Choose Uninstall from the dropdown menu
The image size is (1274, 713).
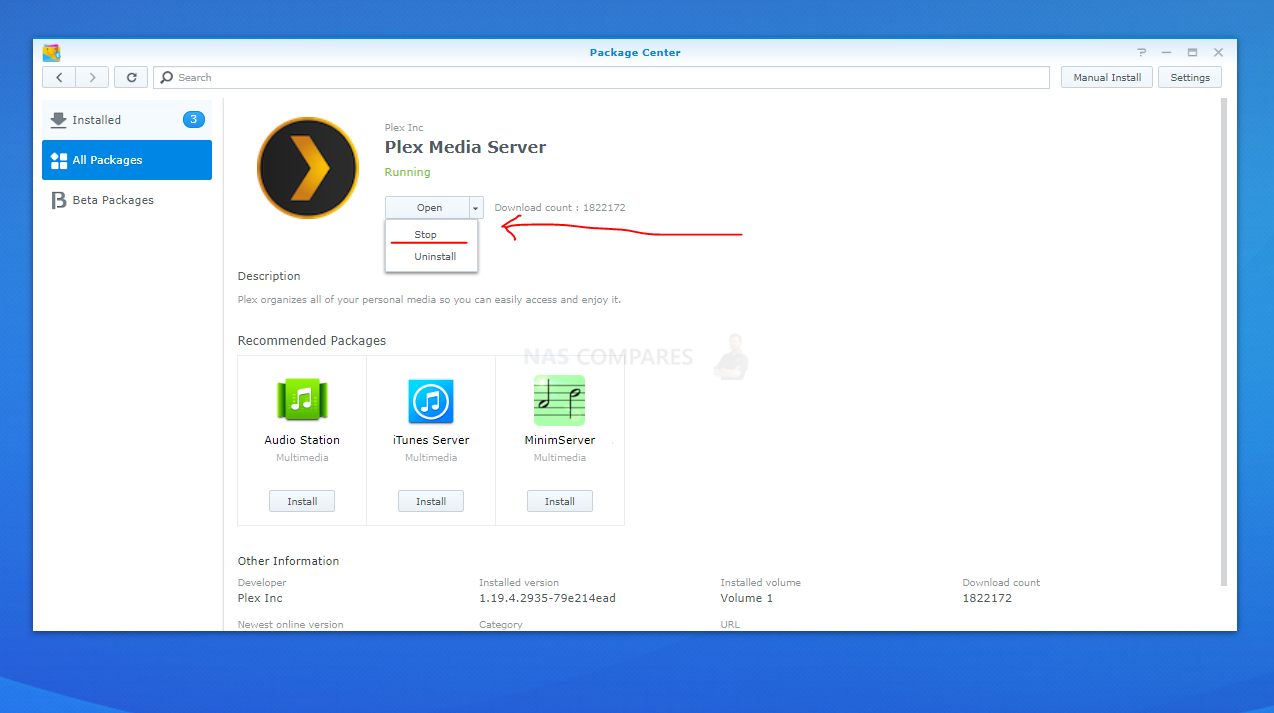click(x=432, y=257)
